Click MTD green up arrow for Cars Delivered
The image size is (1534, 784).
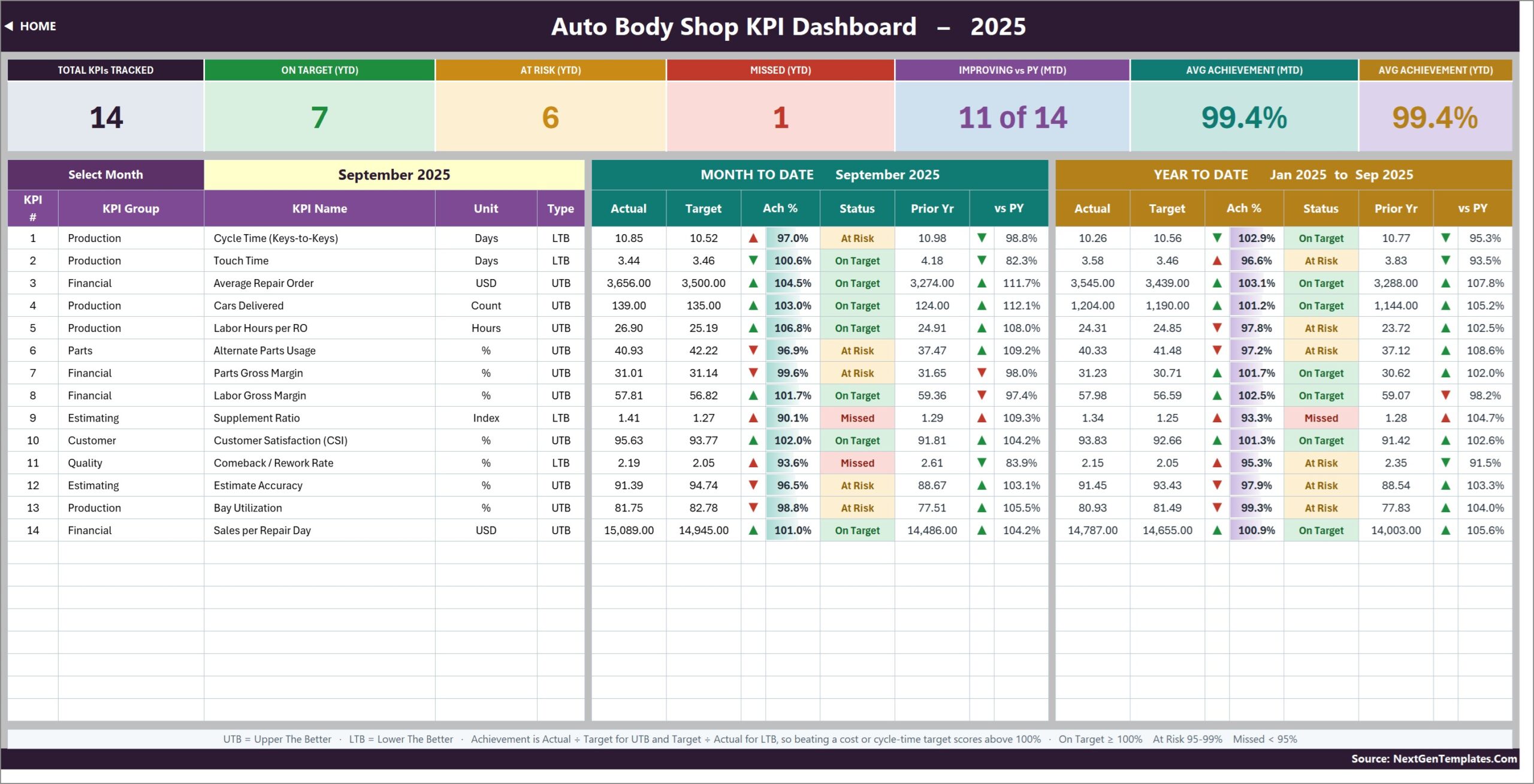pos(753,305)
